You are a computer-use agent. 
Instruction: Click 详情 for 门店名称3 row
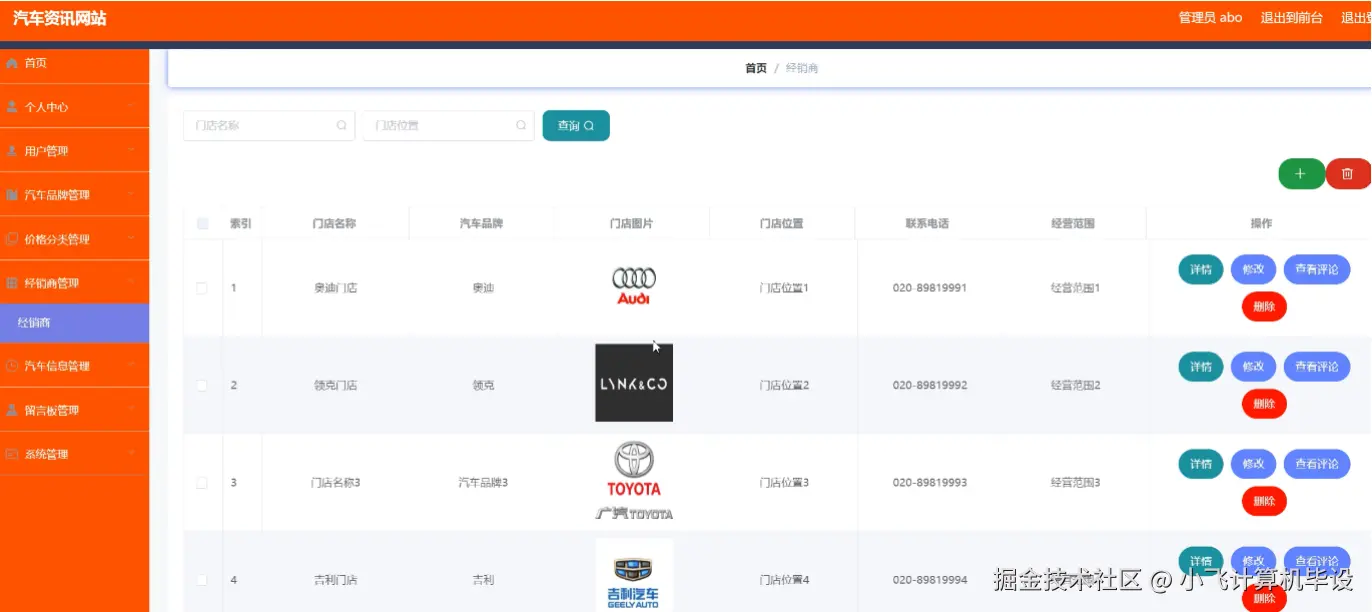point(1201,464)
